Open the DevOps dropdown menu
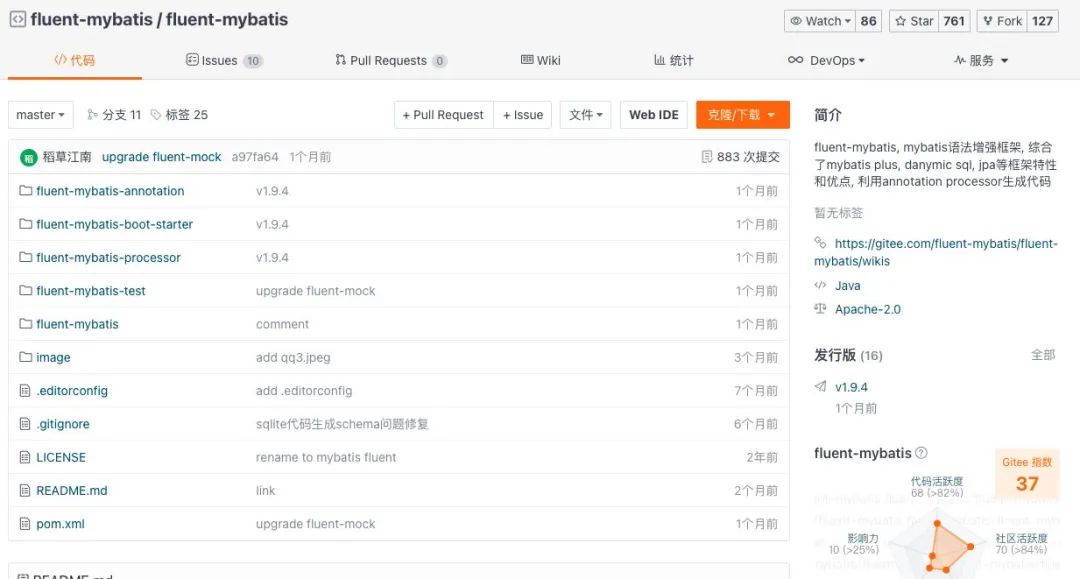Image resolution: width=1080 pixels, height=579 pixels. [827, 61]
